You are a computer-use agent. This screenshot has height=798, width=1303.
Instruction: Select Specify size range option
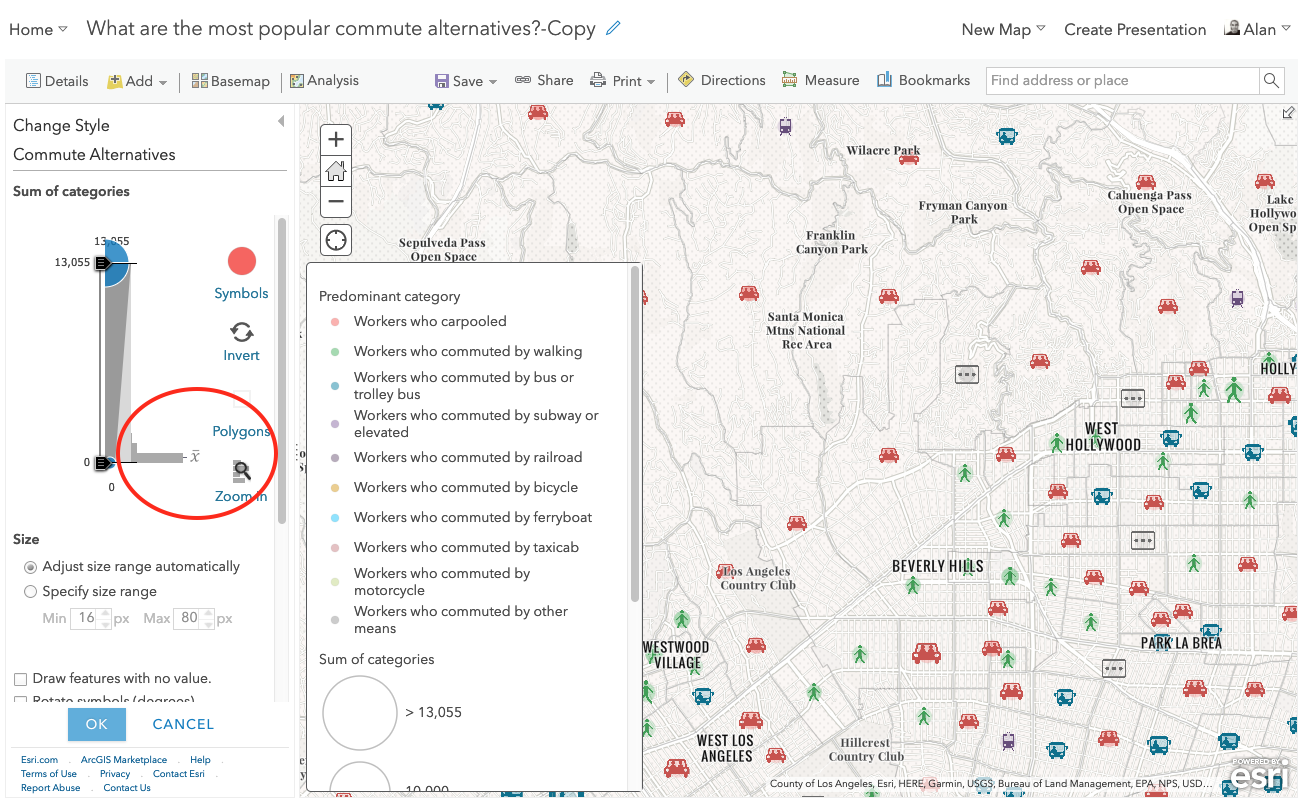coord(30,592)
